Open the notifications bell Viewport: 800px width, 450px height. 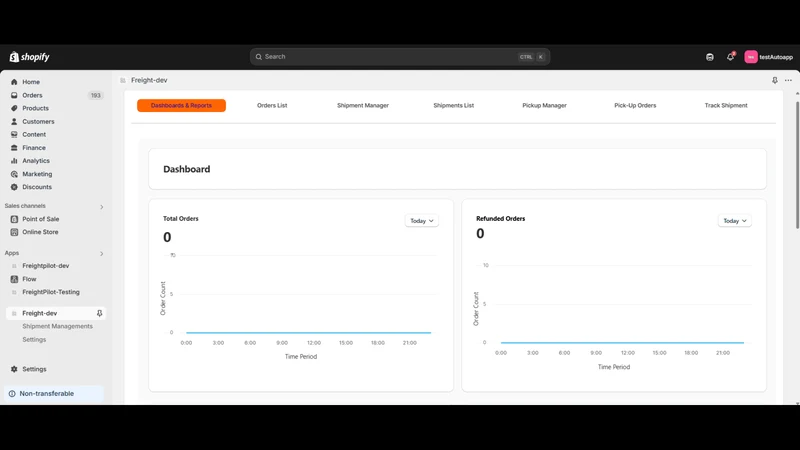click(x=730, y=57)
